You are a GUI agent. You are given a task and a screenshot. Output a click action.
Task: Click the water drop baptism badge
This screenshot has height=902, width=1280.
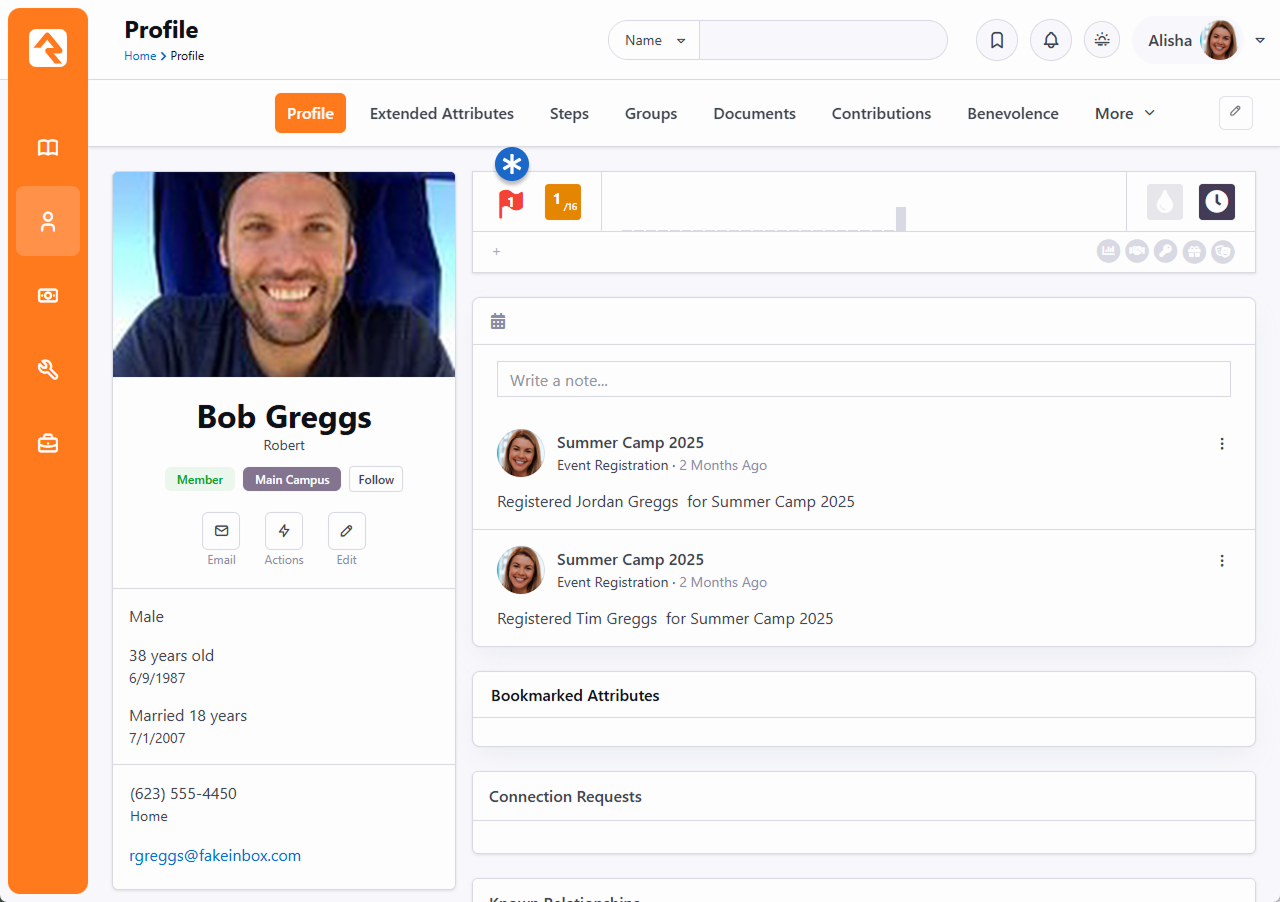(x=1164, y=202)
